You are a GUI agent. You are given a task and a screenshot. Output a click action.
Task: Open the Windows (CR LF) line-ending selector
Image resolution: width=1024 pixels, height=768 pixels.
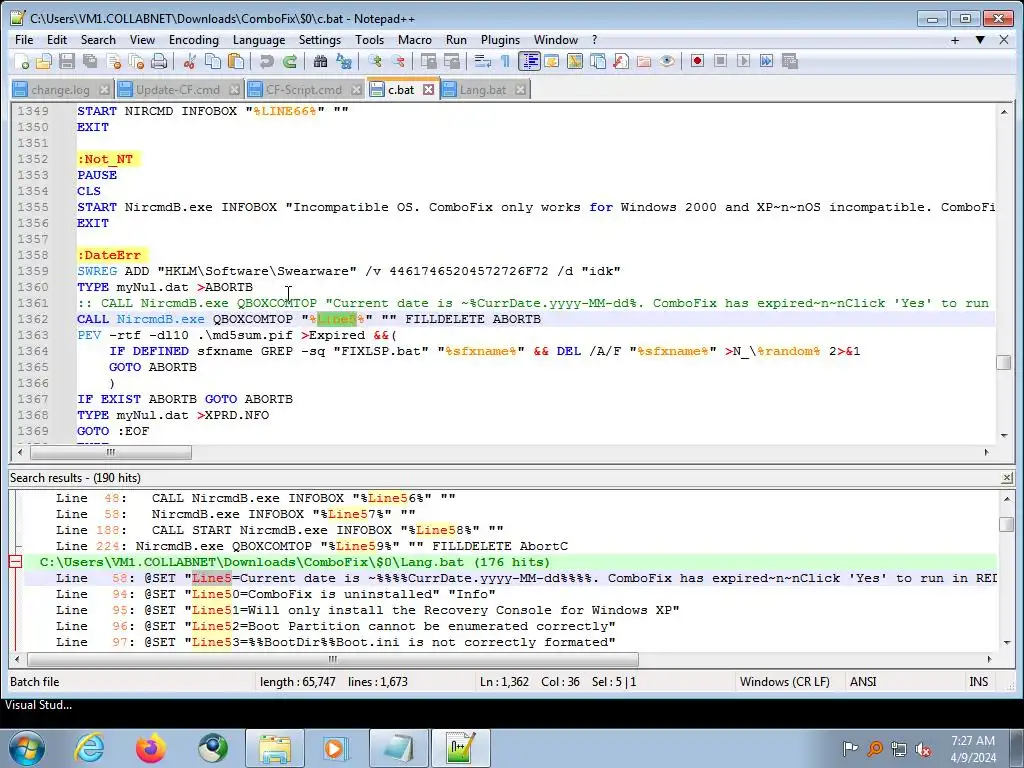coord(785,682)
